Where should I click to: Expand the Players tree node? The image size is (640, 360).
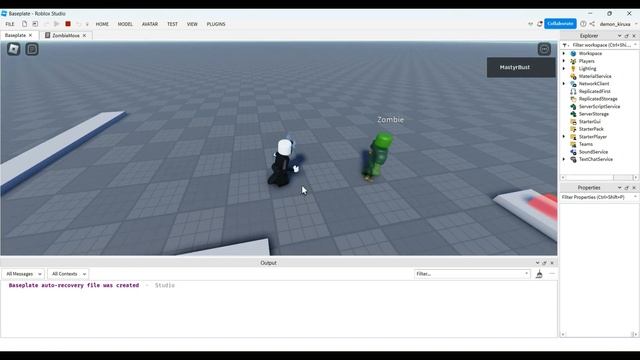(x=564, y=61)
